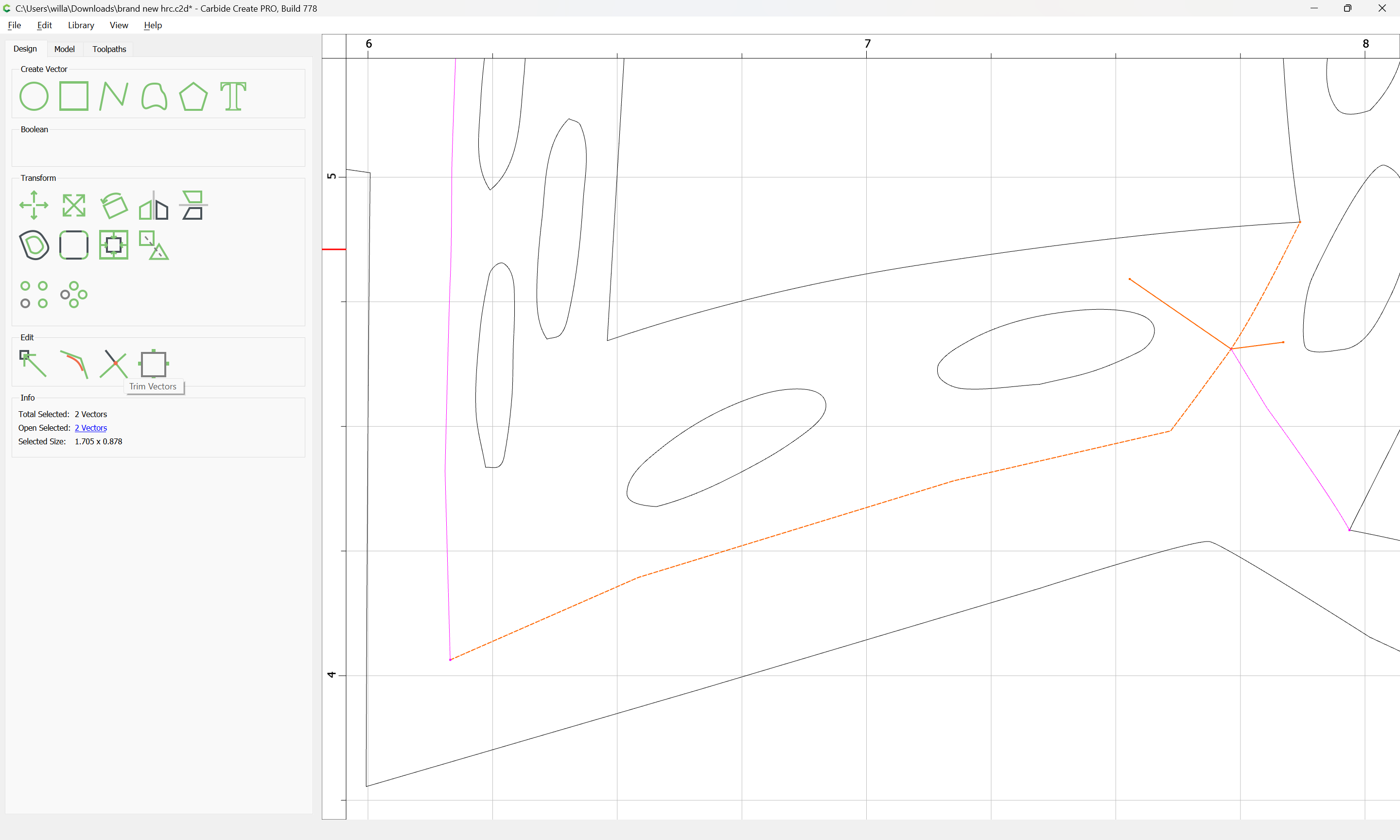Open the Corner rounding tool
This screenshot has width=1400, height=840.
73,245
